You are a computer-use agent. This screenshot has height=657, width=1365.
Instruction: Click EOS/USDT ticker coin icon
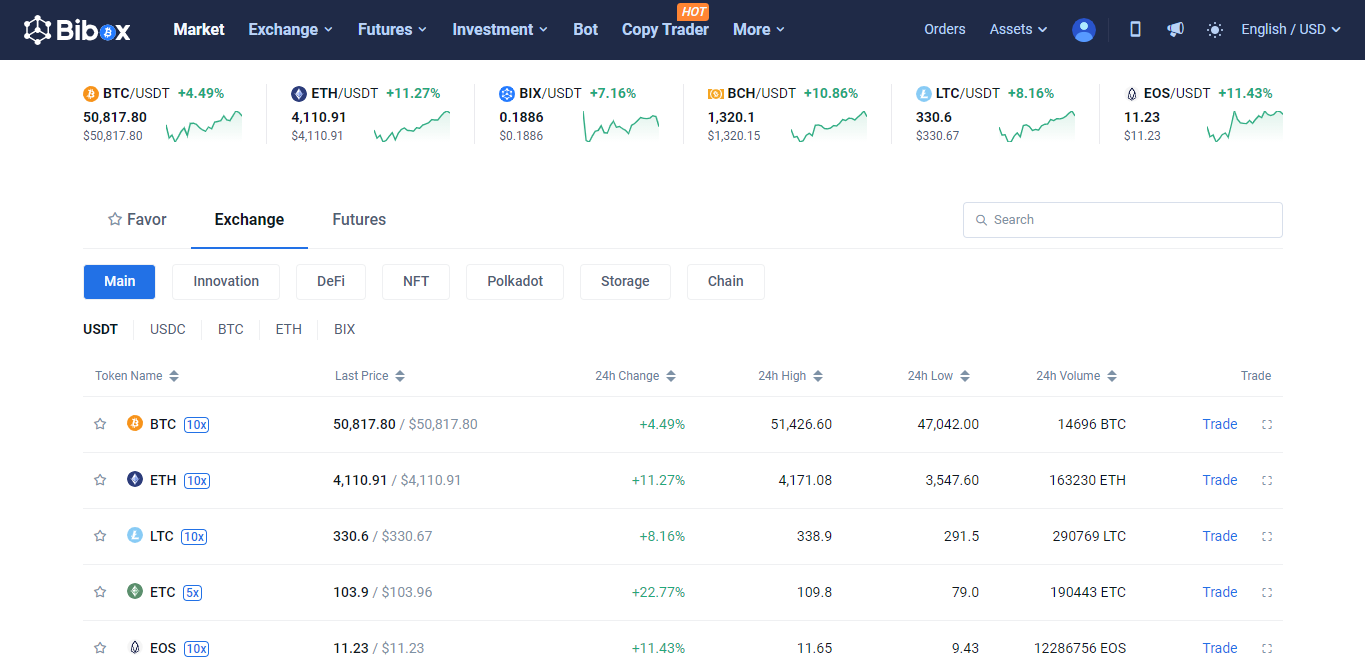click(1132, 94)
